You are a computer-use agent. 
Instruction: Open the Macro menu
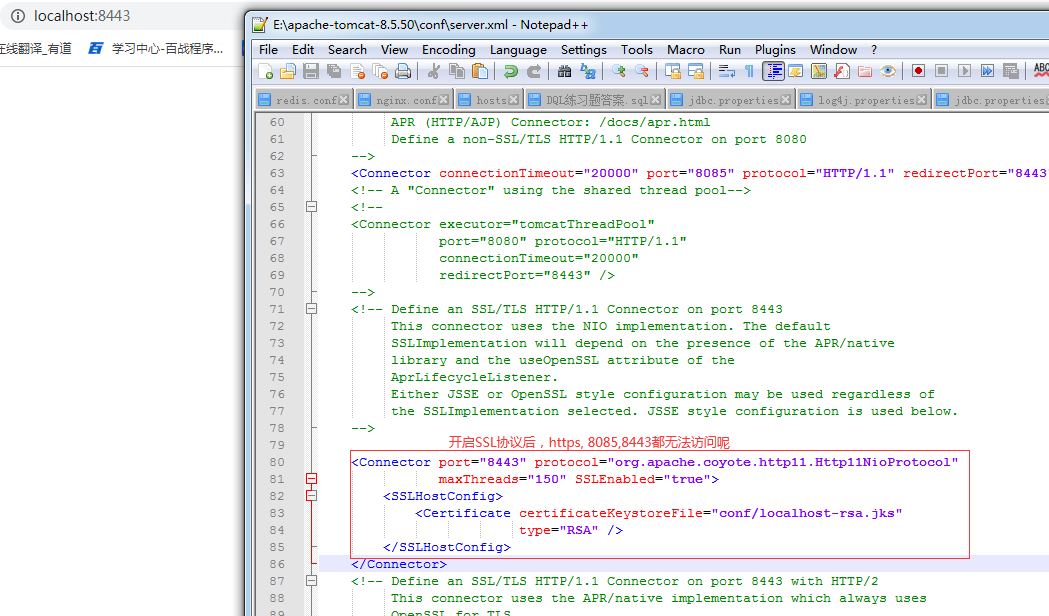685,49
